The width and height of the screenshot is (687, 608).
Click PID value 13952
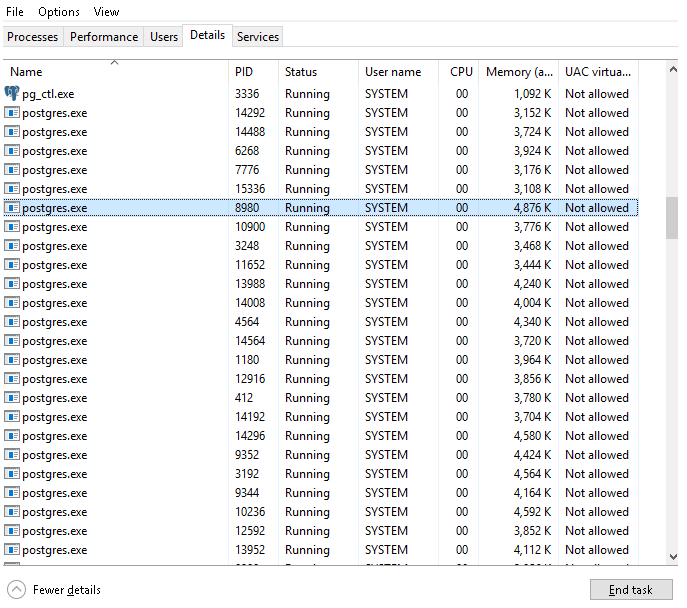click(x=250, y=550)
